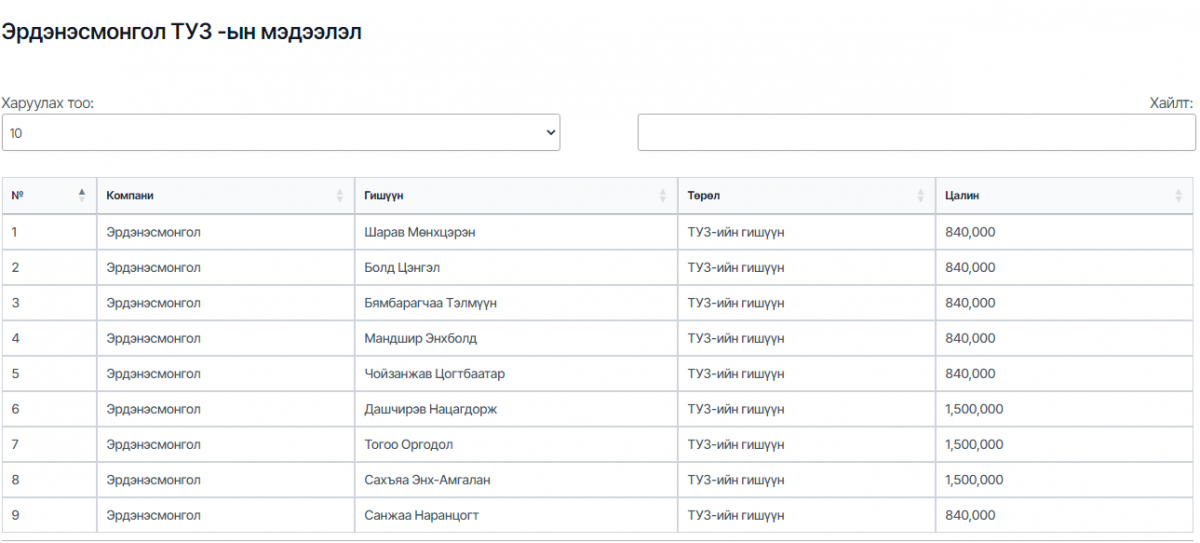Screen dimensions: 1200x543
Task: Open the Харуулах тоо dropdown
Action: 281,132
